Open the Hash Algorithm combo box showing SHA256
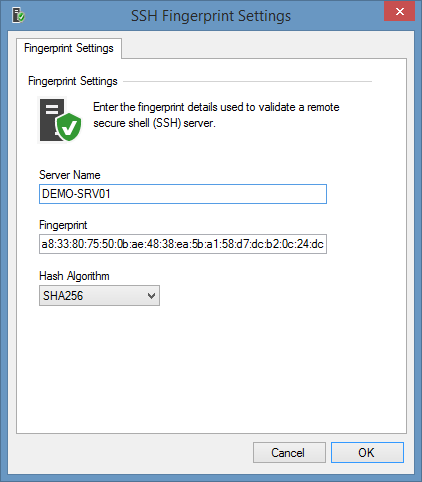This screenshot has height=482, width=422. 99,295
